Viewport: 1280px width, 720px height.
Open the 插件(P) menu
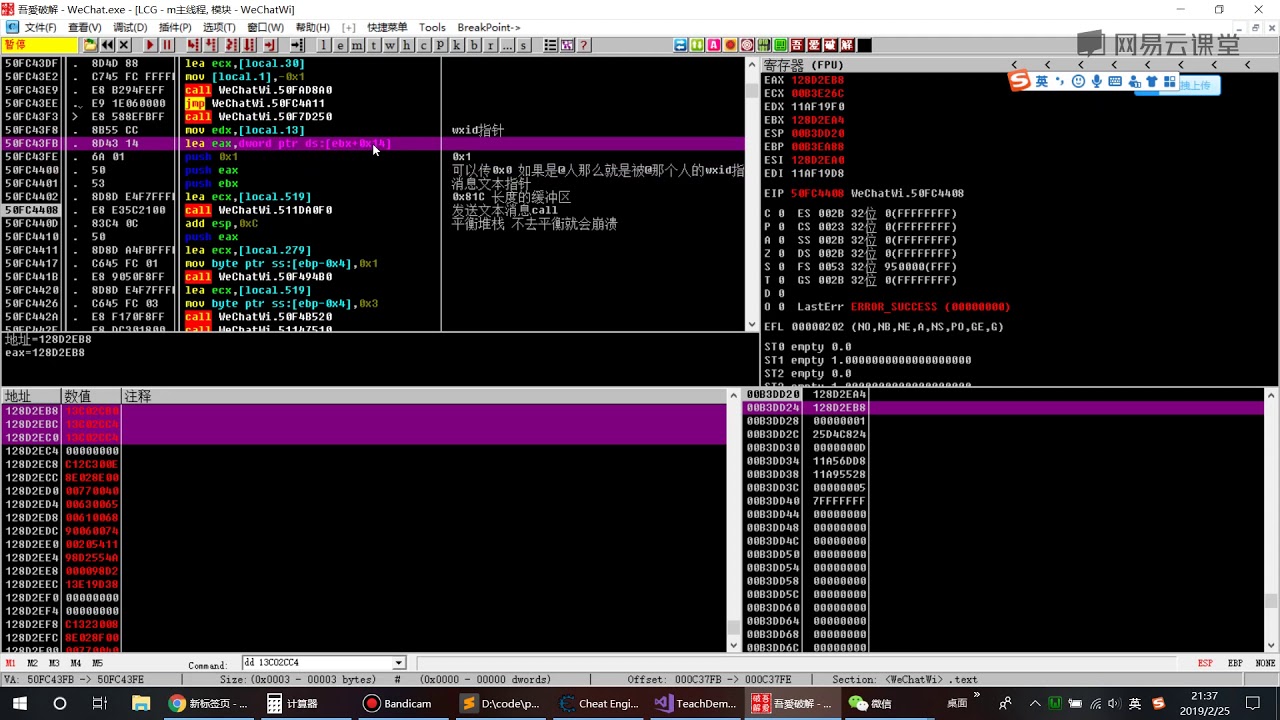(x=175, y=27)
